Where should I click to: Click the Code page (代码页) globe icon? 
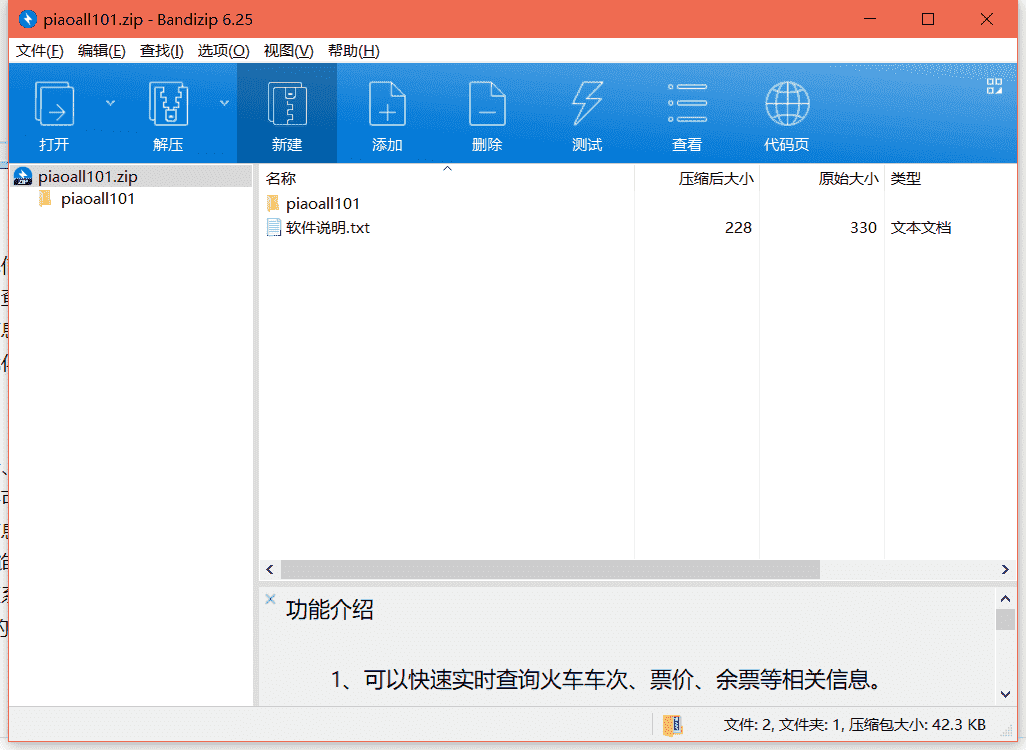[x=787, y=103]
